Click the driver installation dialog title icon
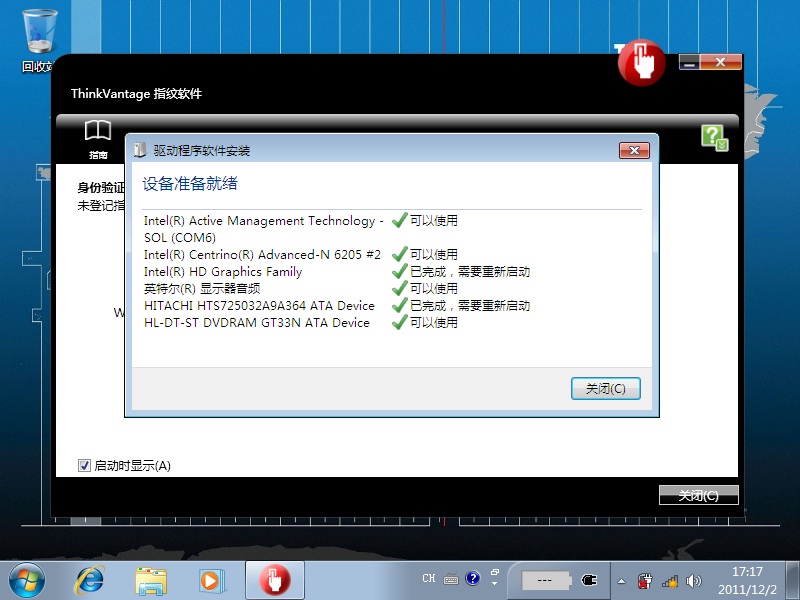 (140, 150)
